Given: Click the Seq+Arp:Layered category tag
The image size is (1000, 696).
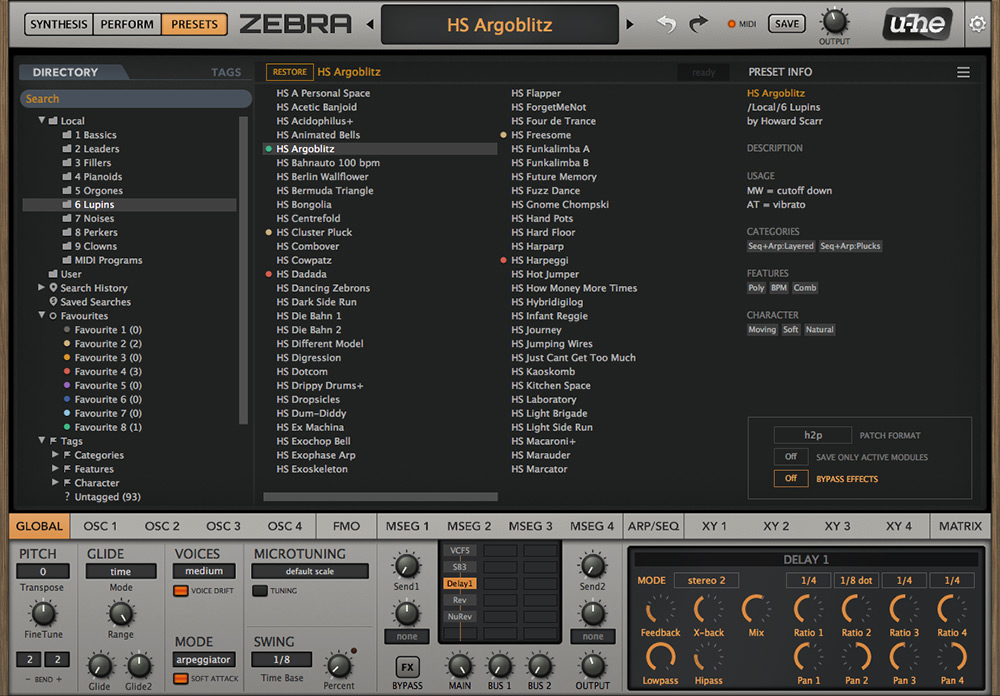Looking at the screenshot, I should pyautogui.click(x=781, y=246).
